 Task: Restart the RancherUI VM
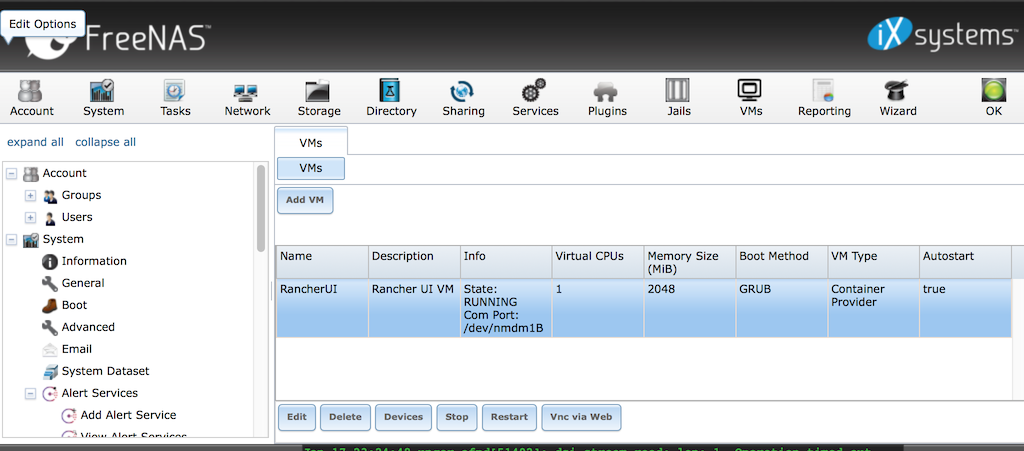pos(509,417)
